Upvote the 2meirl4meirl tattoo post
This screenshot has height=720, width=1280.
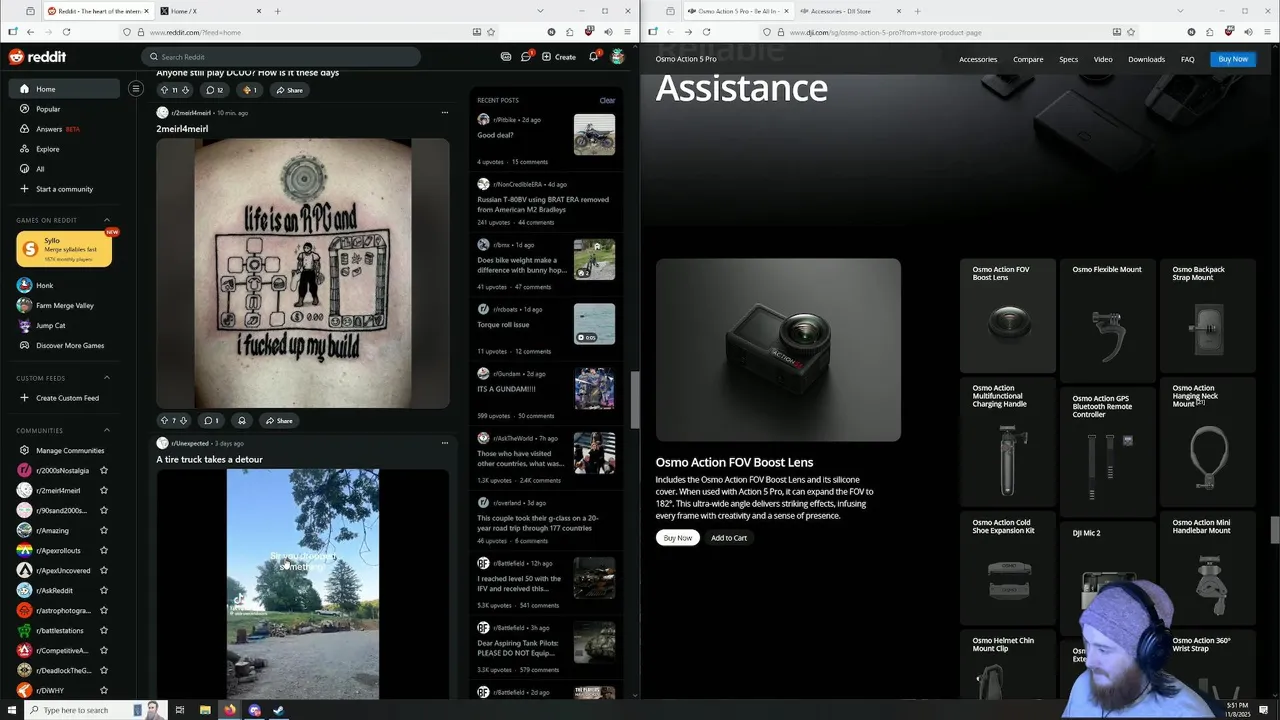tap(164, 421)
